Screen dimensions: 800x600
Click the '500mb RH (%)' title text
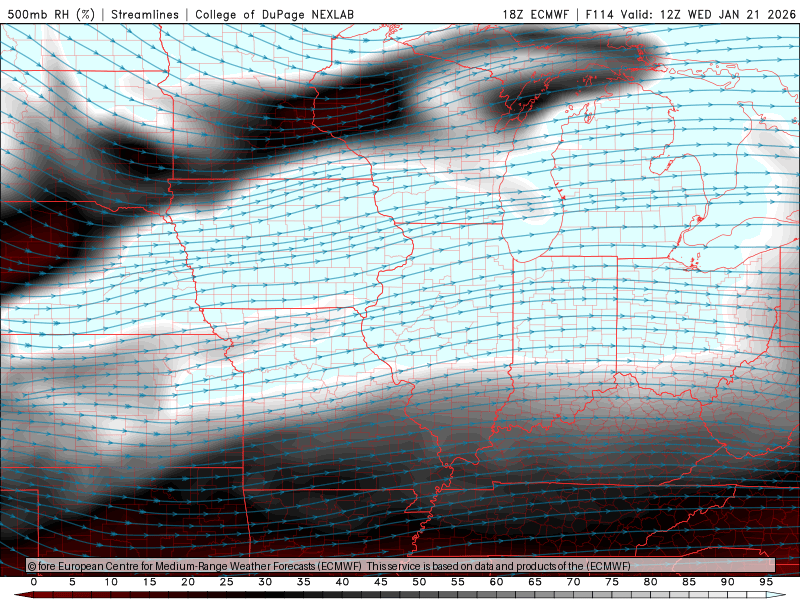pos(51,14)
